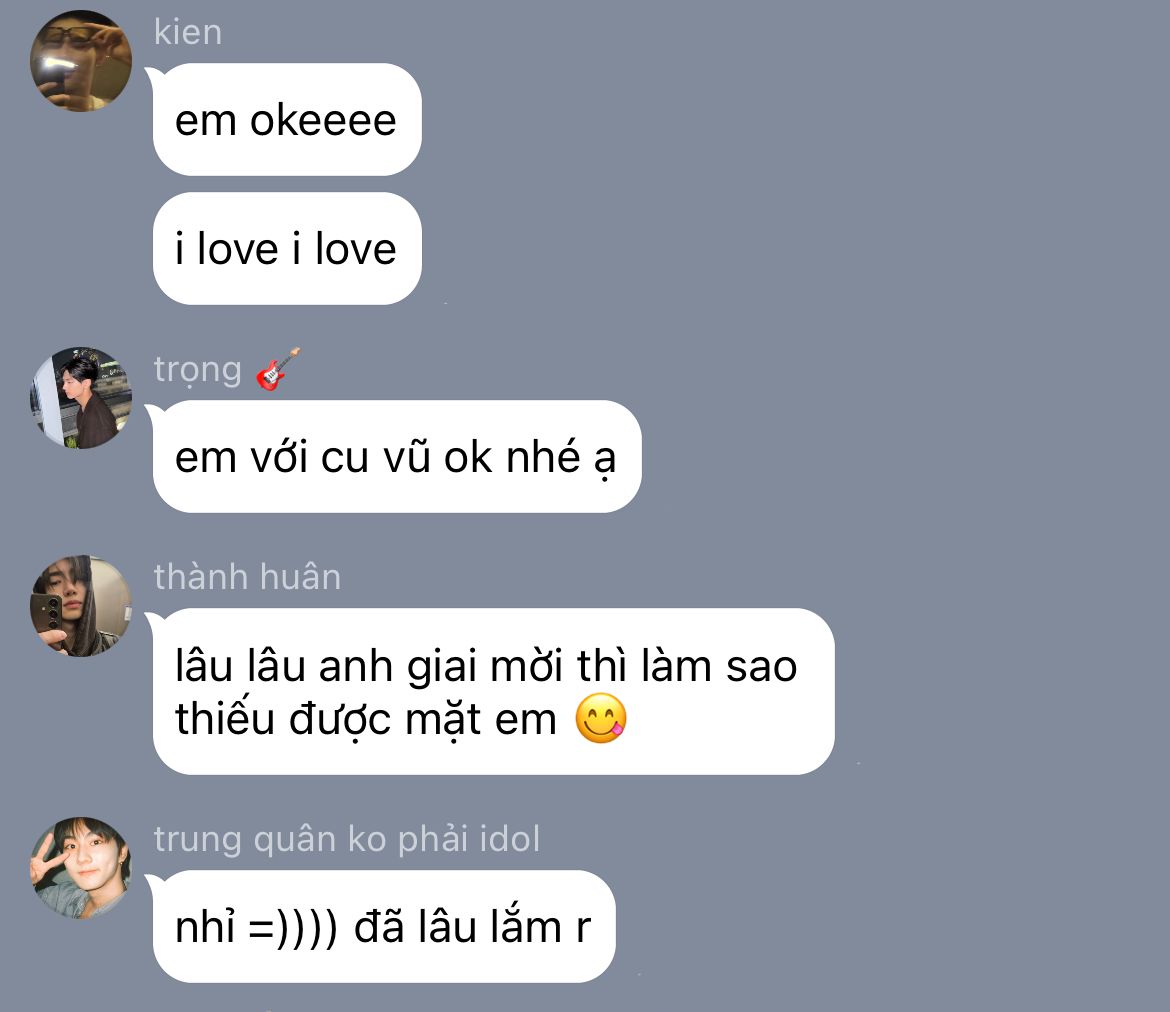Tap the word 'okeeee' in first bubble
This screenshot has height=1012, width=1170.
point(323,121)
